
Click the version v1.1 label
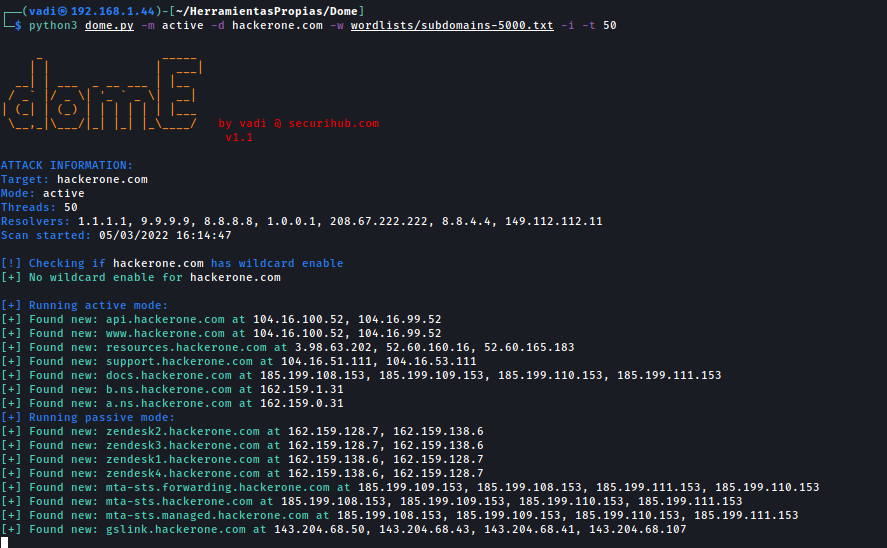239,137
